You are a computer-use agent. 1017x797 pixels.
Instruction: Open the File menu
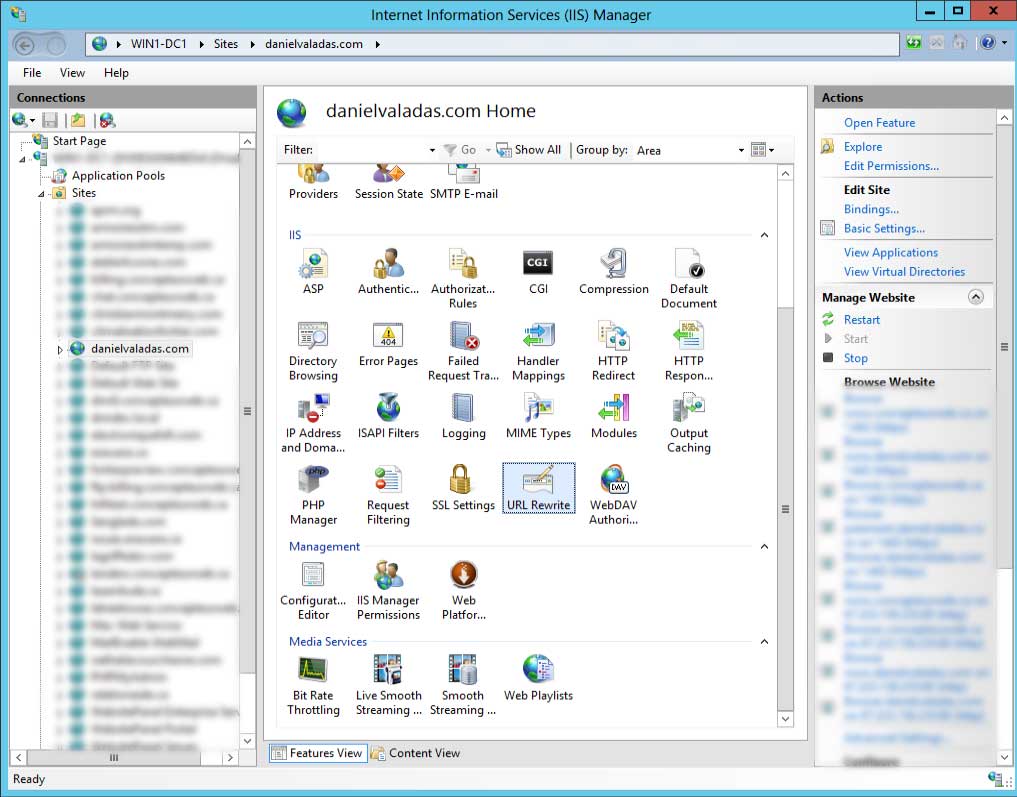32,73
